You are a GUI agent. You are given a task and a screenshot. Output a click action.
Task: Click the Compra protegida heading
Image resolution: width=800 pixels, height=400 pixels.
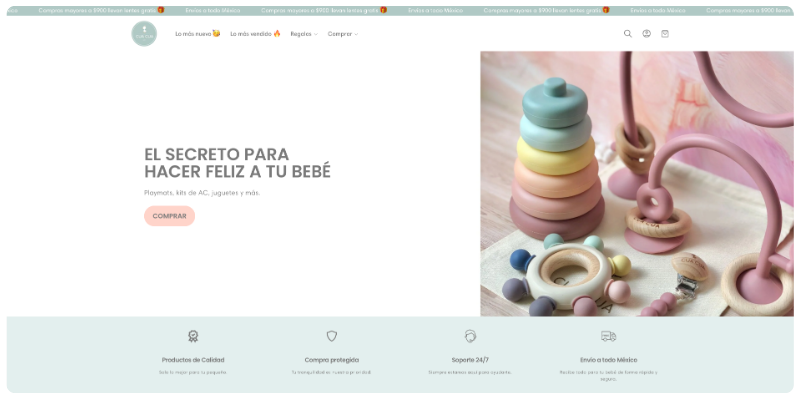[332, 359]
